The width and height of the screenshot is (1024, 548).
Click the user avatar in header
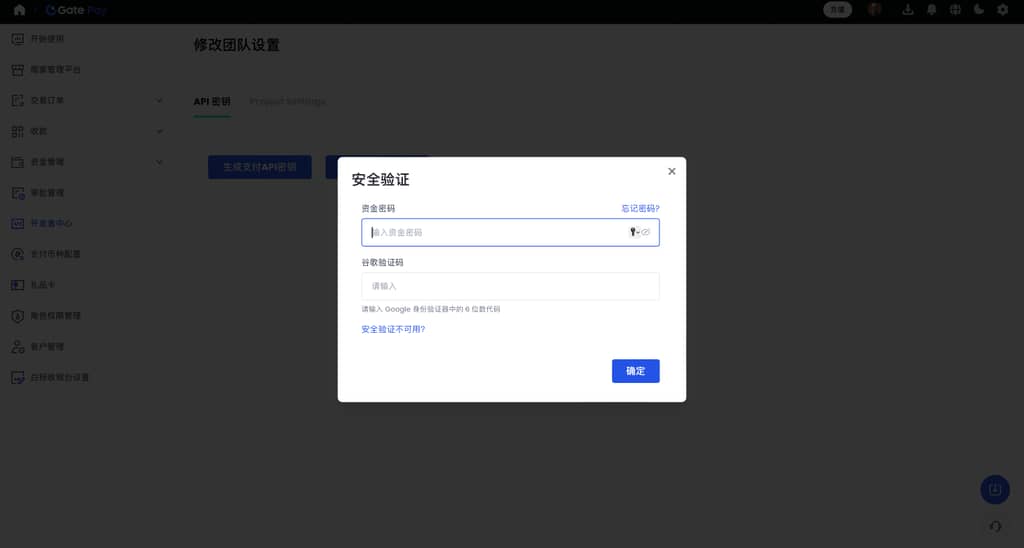(x=875, y=10)
